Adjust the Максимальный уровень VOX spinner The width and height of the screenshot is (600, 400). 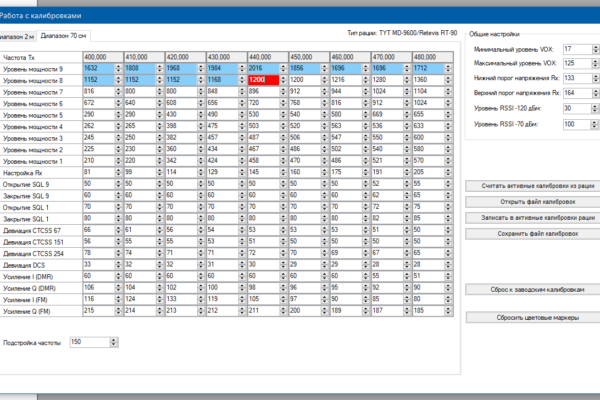[596, 63]
